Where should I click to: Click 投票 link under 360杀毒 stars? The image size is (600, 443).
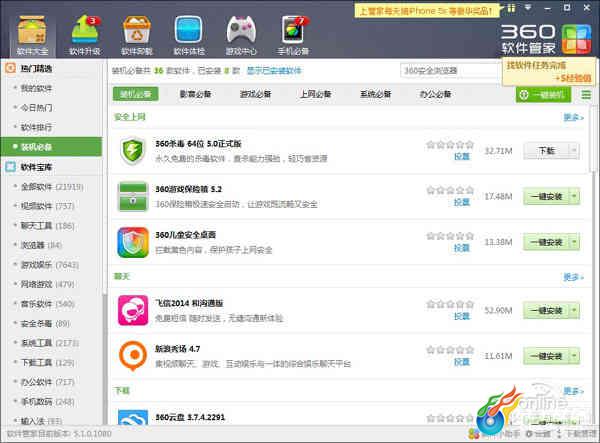(462, 156)
